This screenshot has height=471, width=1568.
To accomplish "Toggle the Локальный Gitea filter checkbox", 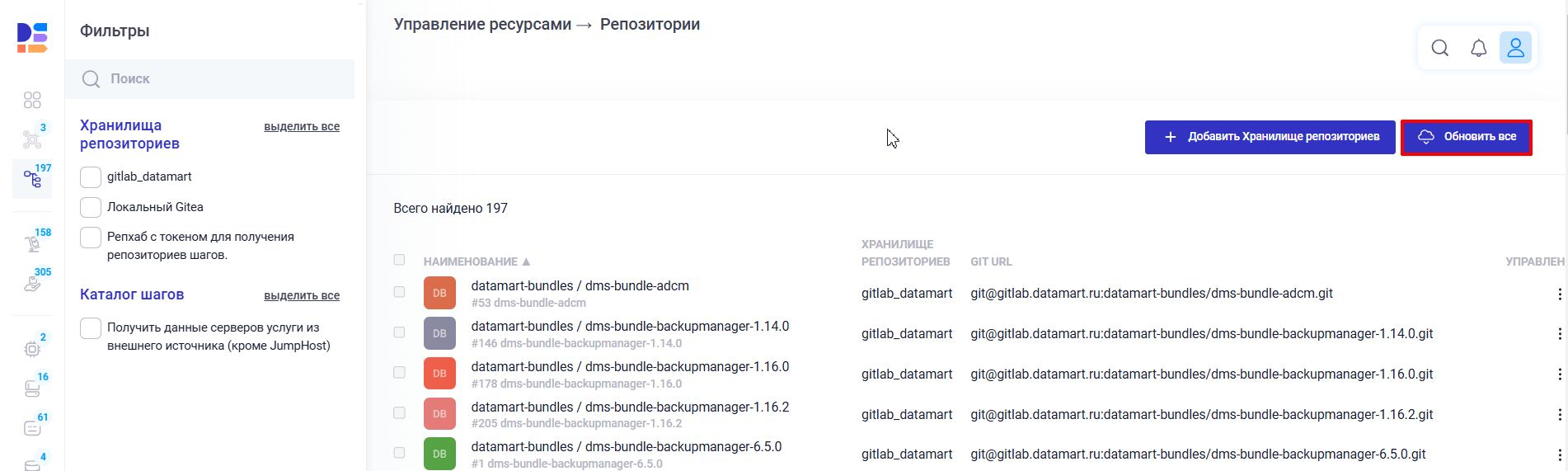I will [x=91, y=208].
